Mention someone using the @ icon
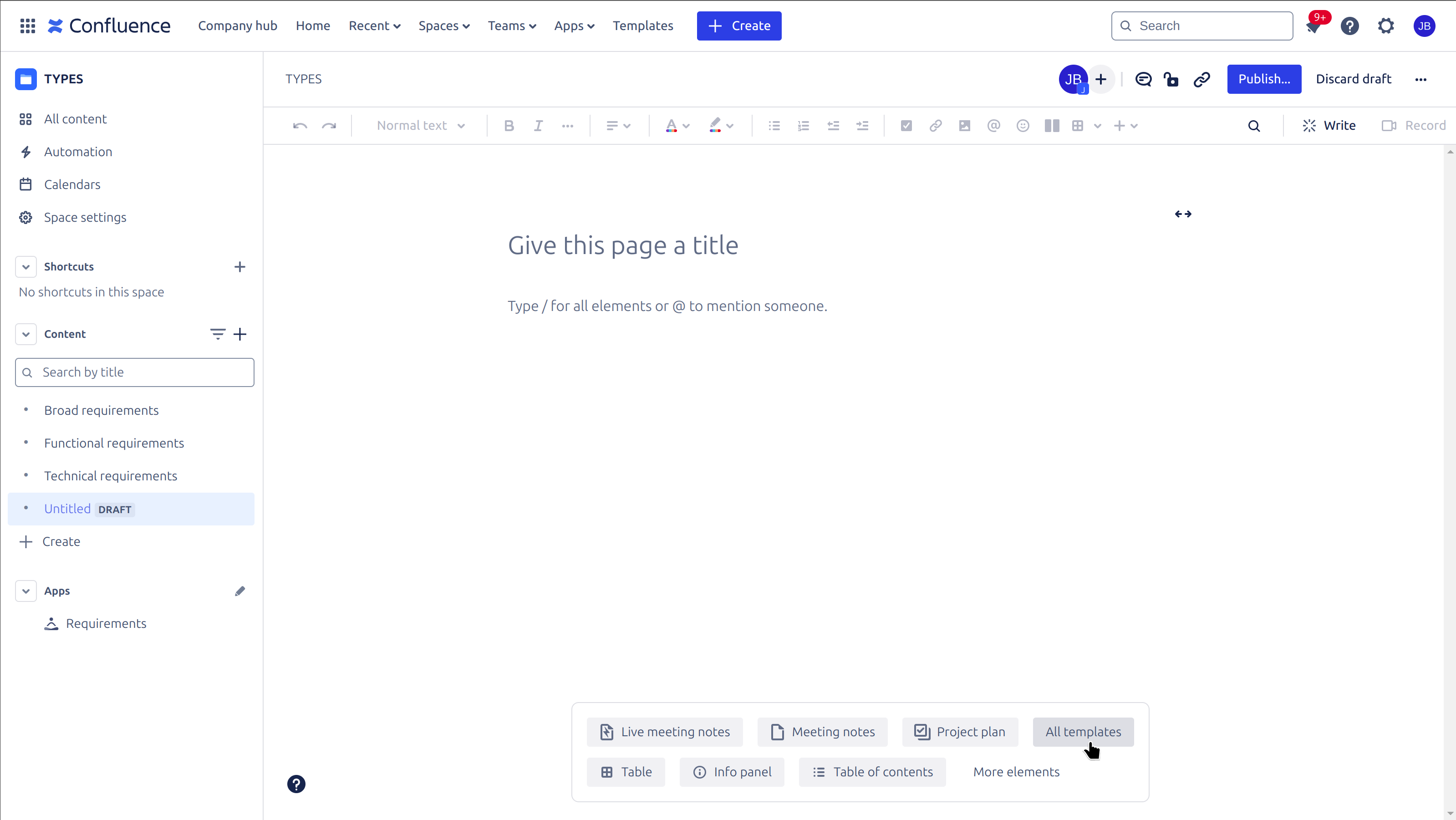 [x=993, y=126]
